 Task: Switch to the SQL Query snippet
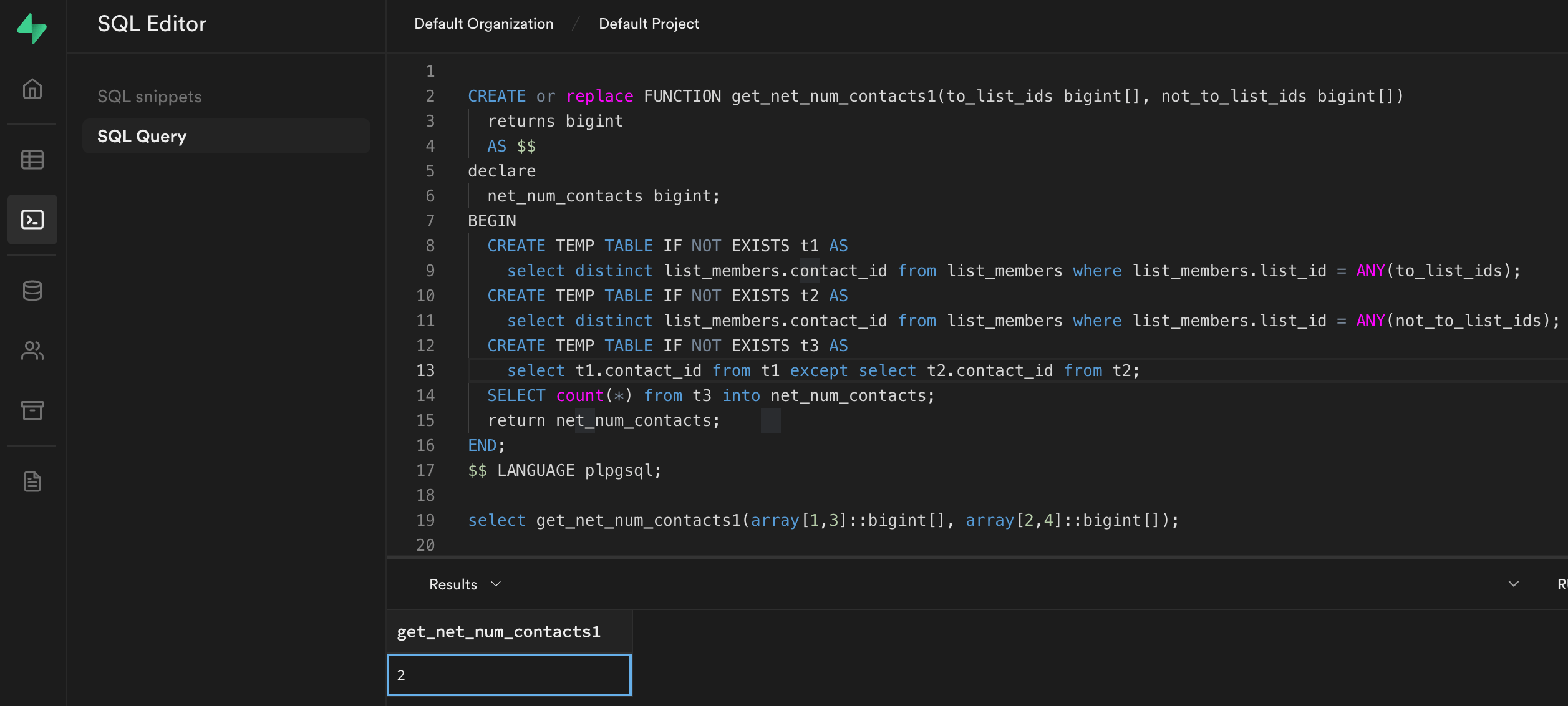tap(142, 136)
